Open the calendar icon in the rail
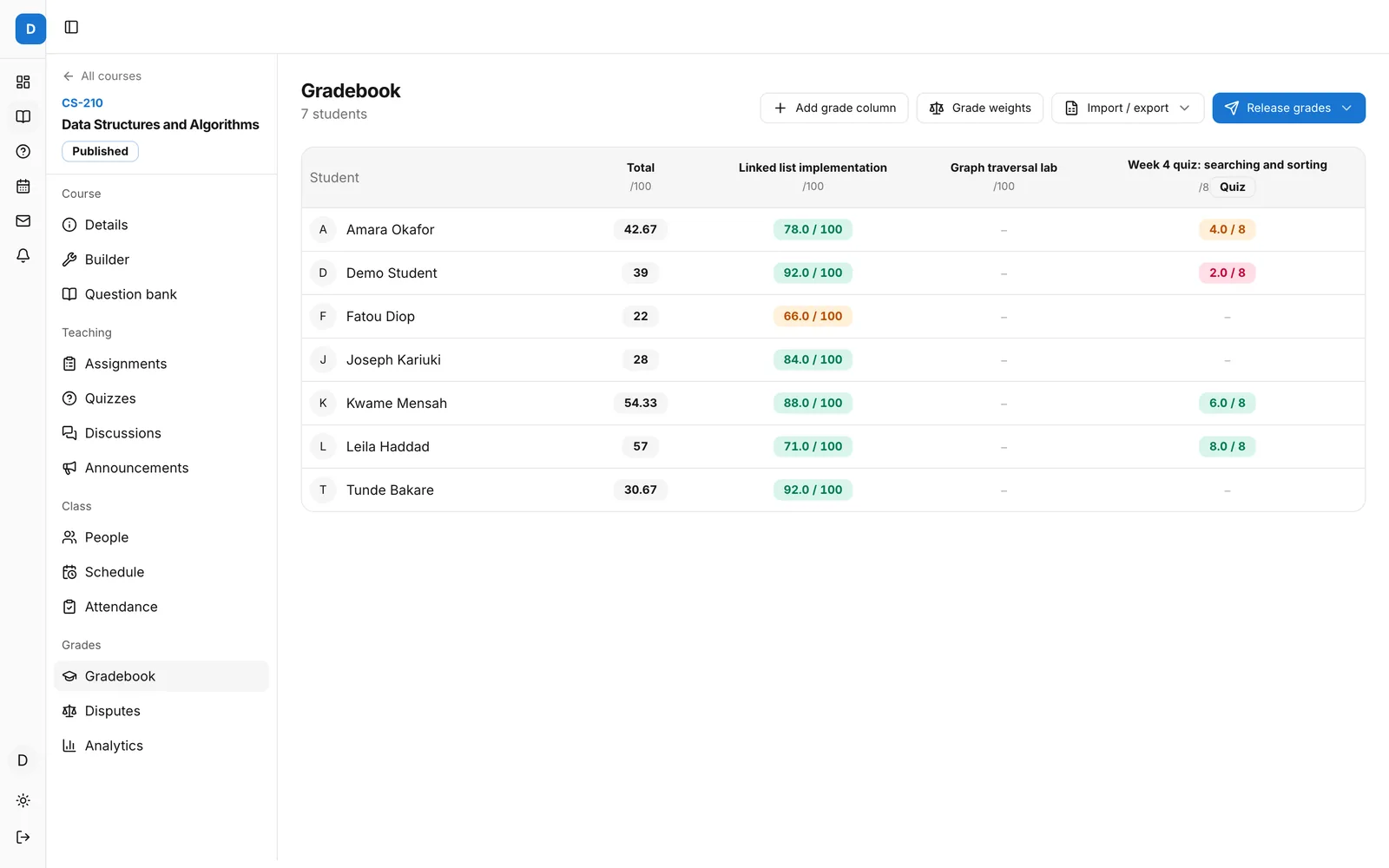The width and height of the screenshot is (1389, 868). click(x=23, y=186)
